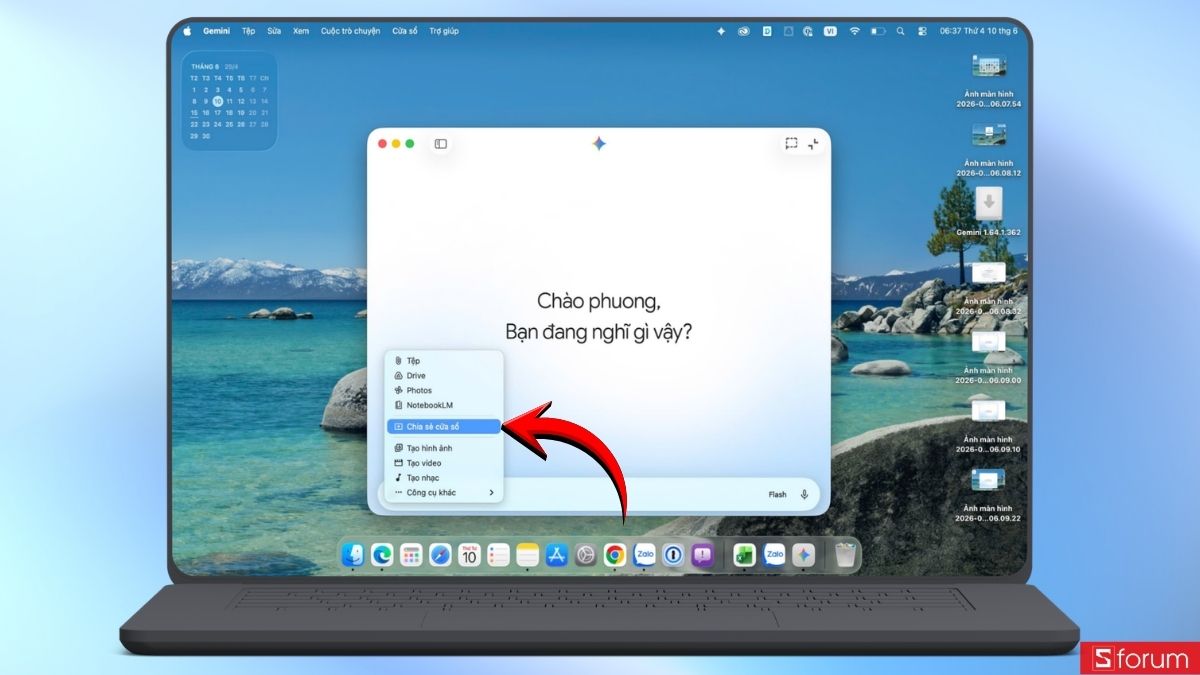Open the Xem menu in menu bar
The height and width of the screenshot is (675, 1200).
301,31
